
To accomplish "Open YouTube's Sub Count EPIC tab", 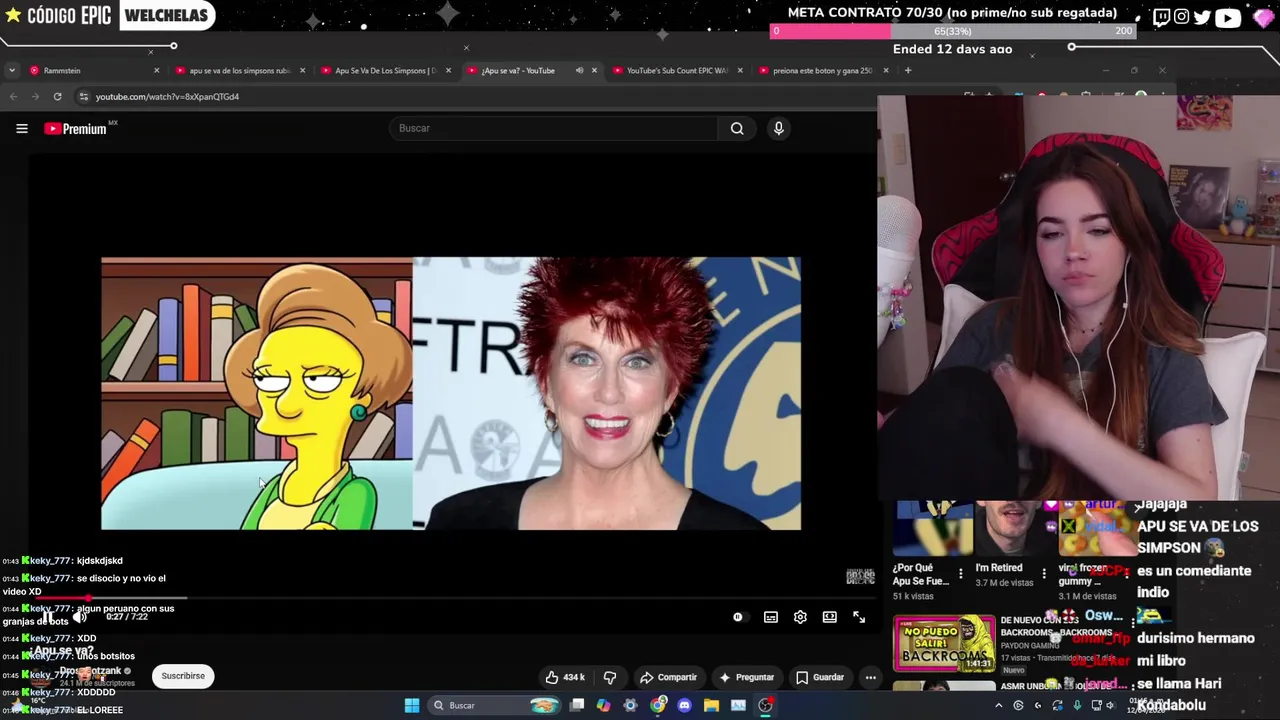I will (x=676, y=71).
